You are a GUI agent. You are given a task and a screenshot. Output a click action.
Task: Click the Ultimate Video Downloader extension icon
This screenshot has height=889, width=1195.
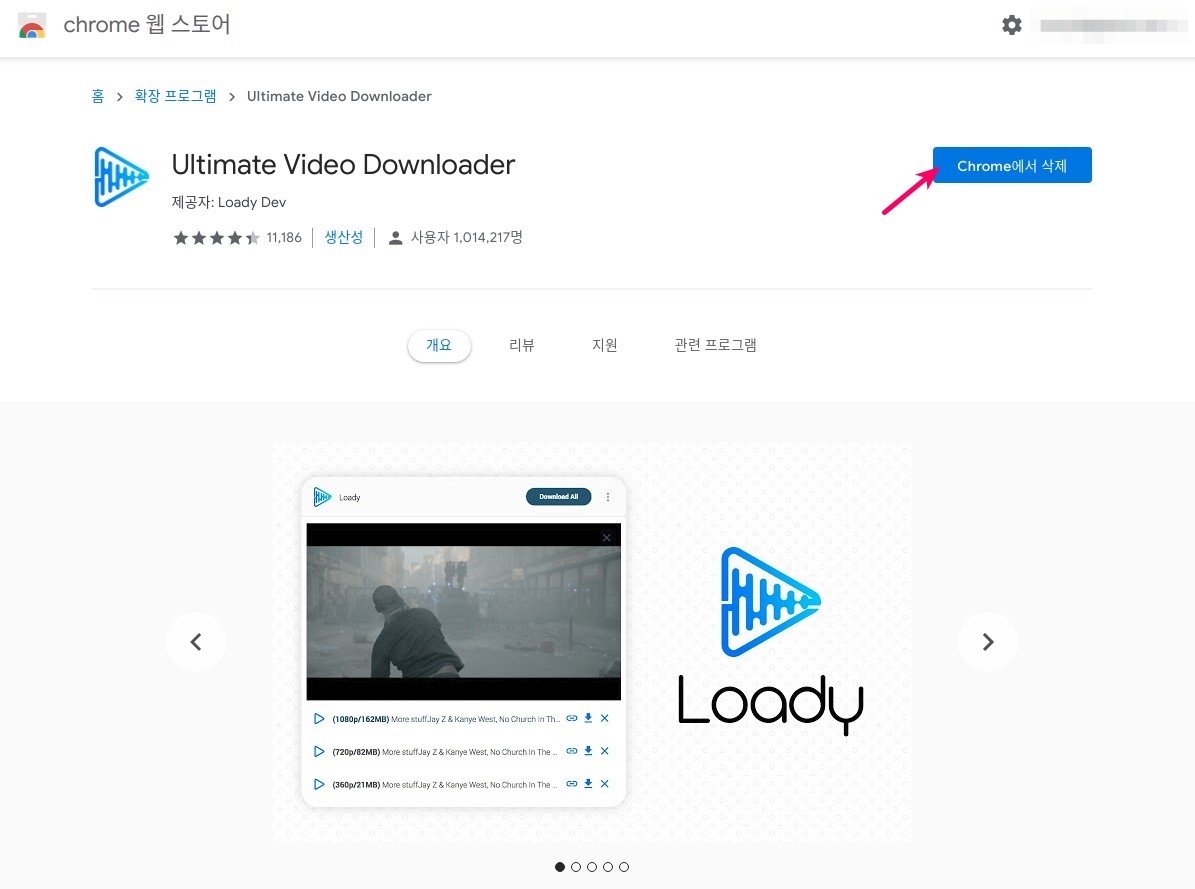pos(121,177)
